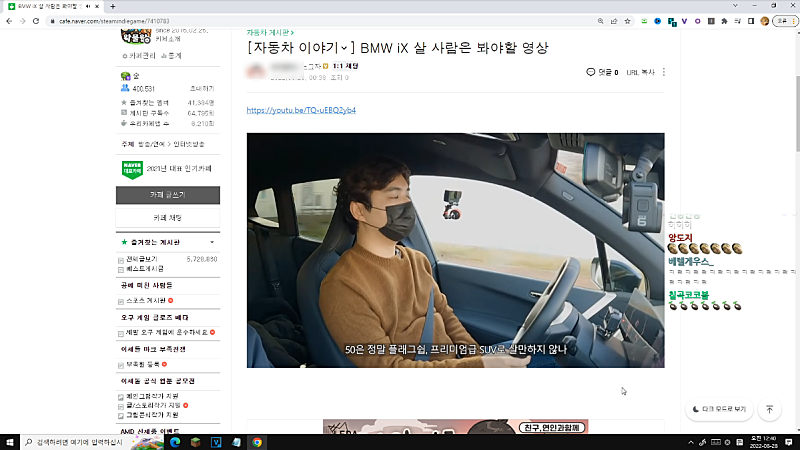Share this page via address bar share icon
This screenshot has height=450, width=800.
point(614,21)
